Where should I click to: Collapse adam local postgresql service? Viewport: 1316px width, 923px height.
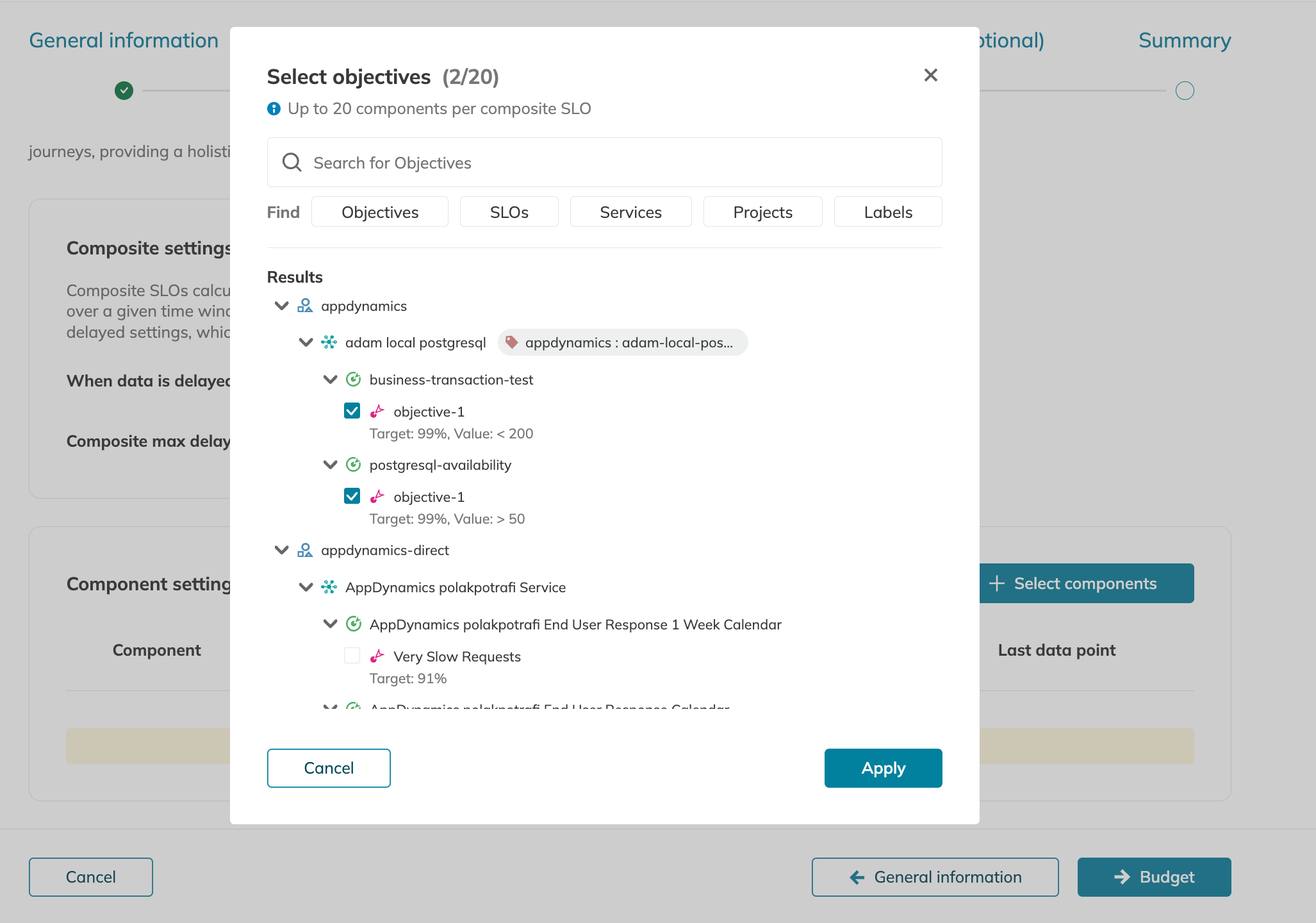click(306, 342)
